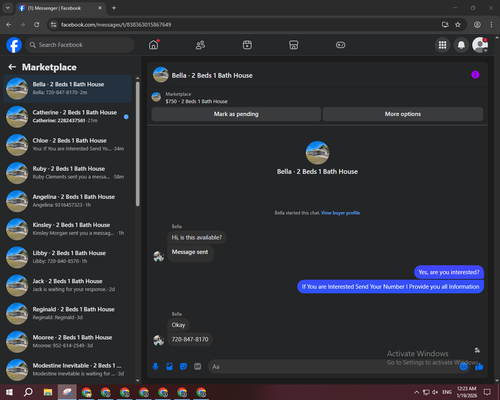Viewport: 500px width, 400px height.
Task: Click Mark as pending button
Action: pyautogui.click(x=236, y=114)
